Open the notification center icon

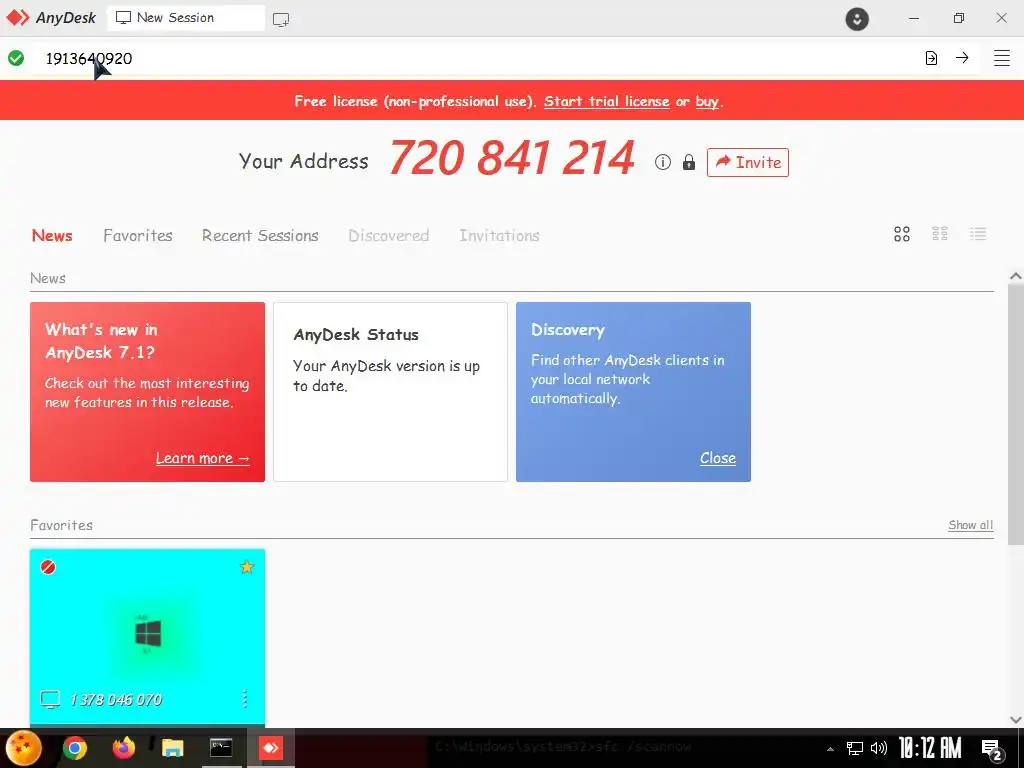pos(992,750)
